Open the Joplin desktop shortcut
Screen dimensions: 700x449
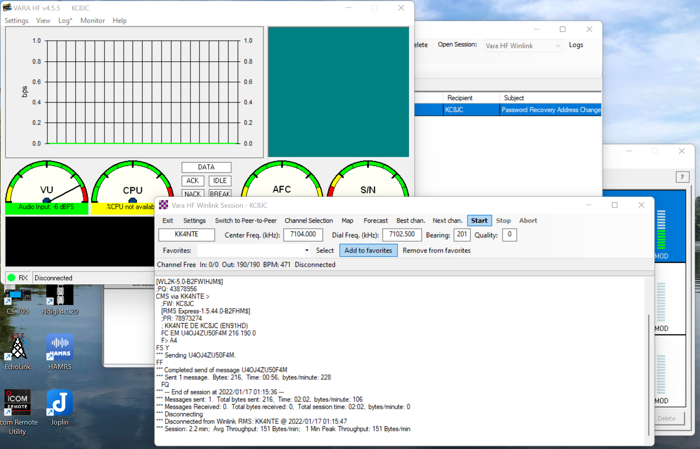click(60, 407)
